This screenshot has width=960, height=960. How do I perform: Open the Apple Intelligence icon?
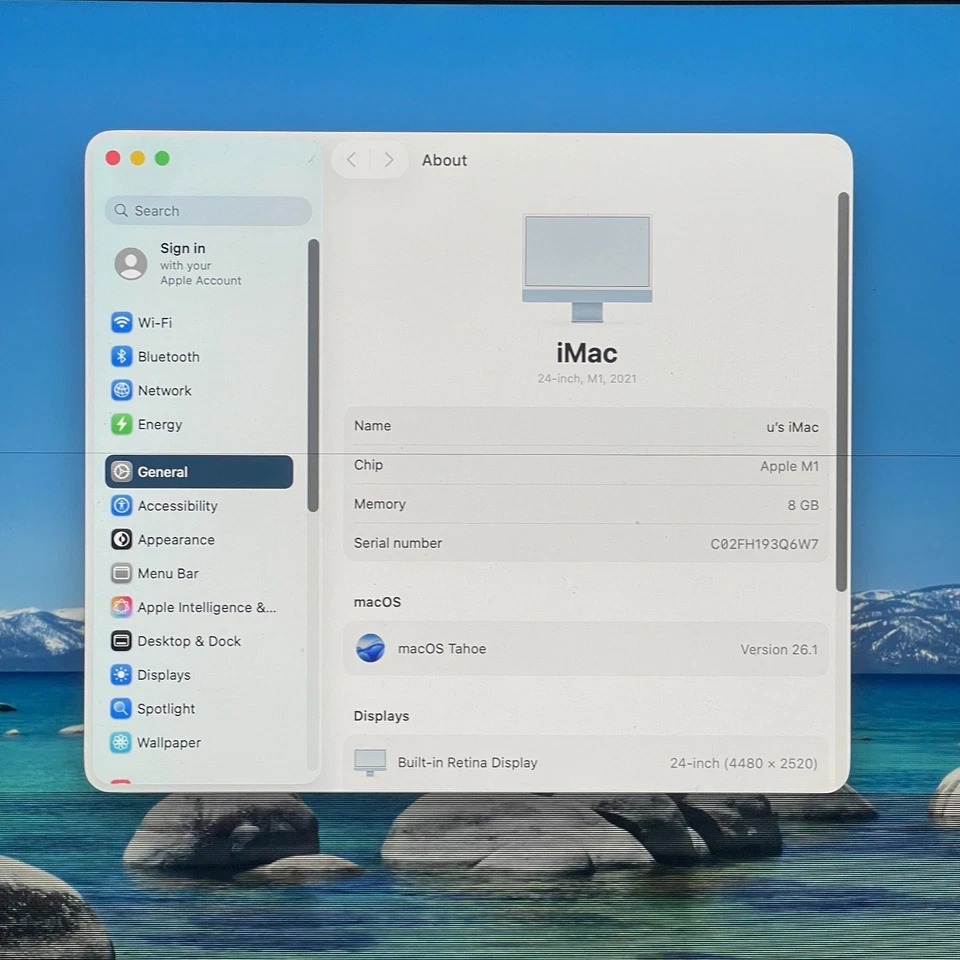(121, 608)
